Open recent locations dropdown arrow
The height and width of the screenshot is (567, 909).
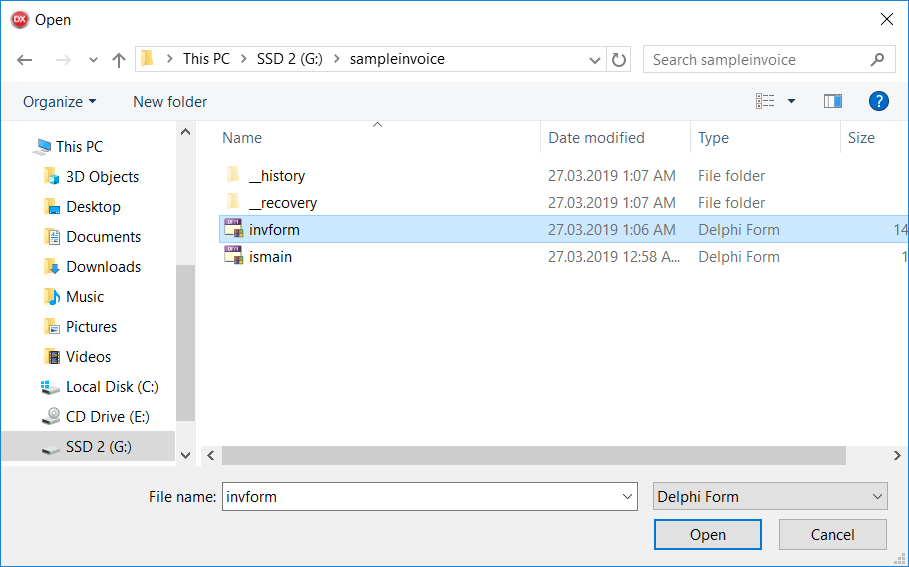point(93,60)
